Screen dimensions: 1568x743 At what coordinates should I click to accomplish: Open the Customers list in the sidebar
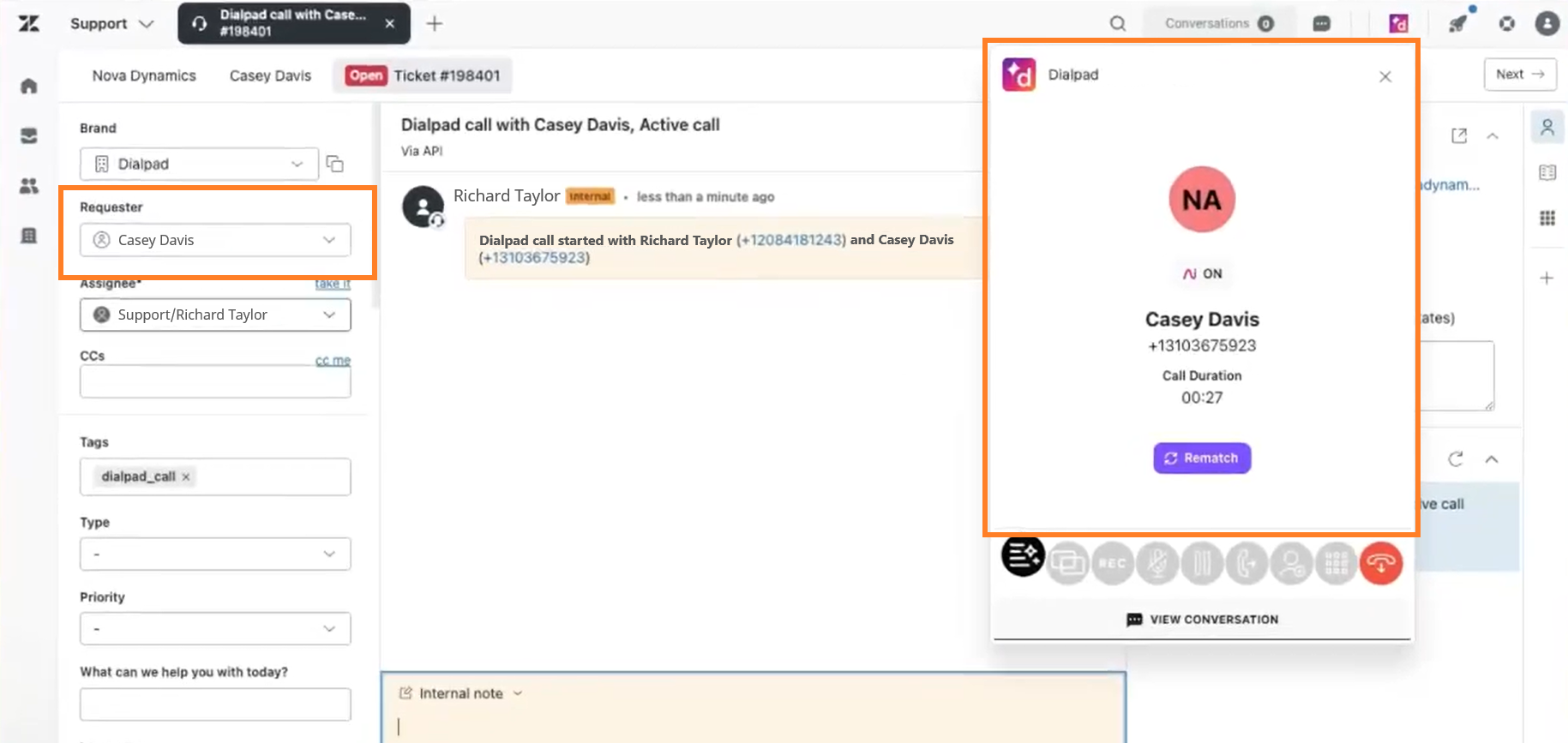(29, 186)
